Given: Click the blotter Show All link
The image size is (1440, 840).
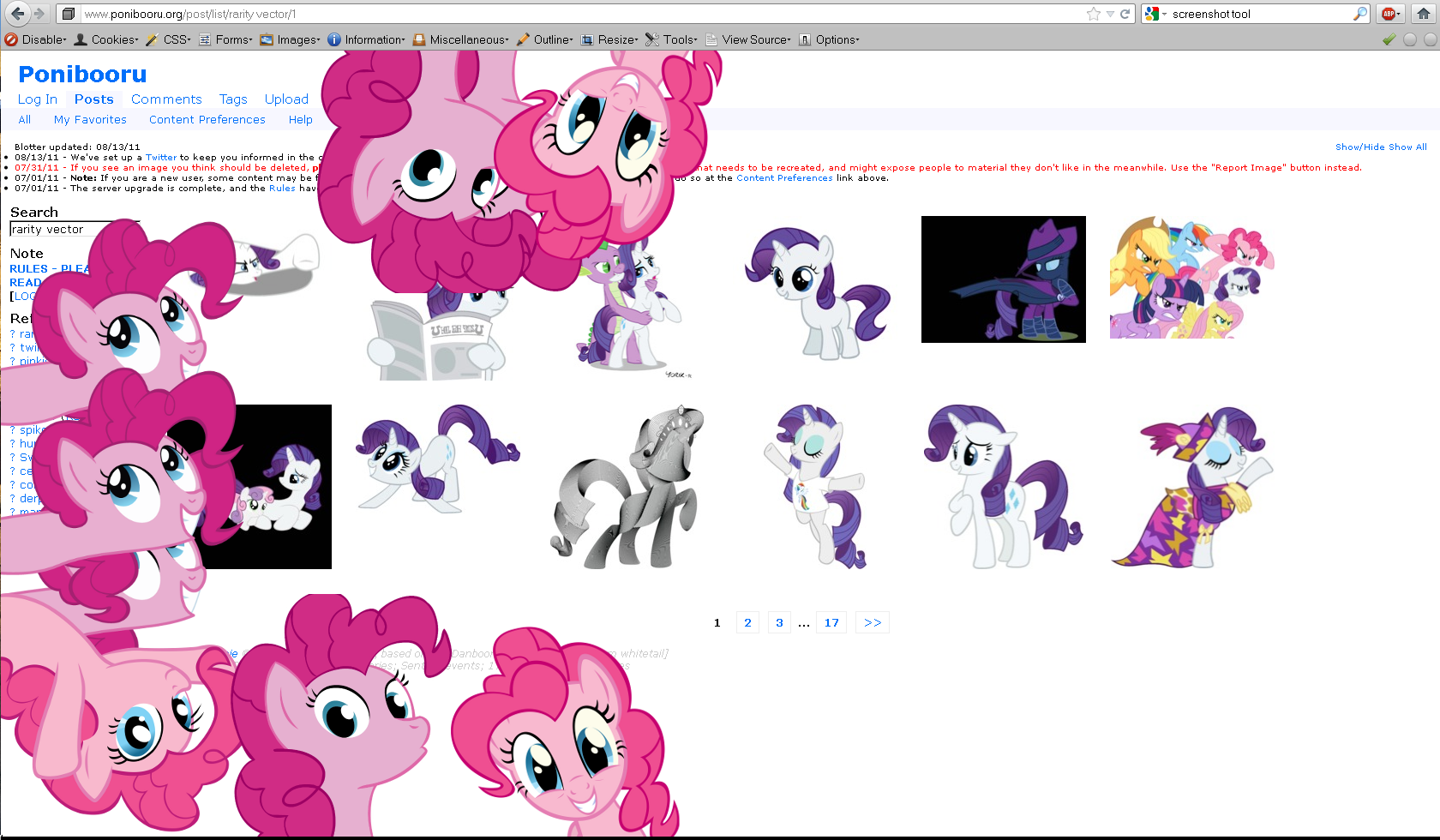Looking at the screenshot, I should [x=1407, y=147].
